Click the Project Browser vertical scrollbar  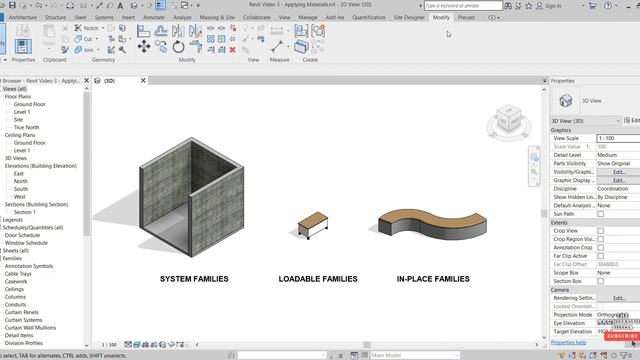coord(87,163)
